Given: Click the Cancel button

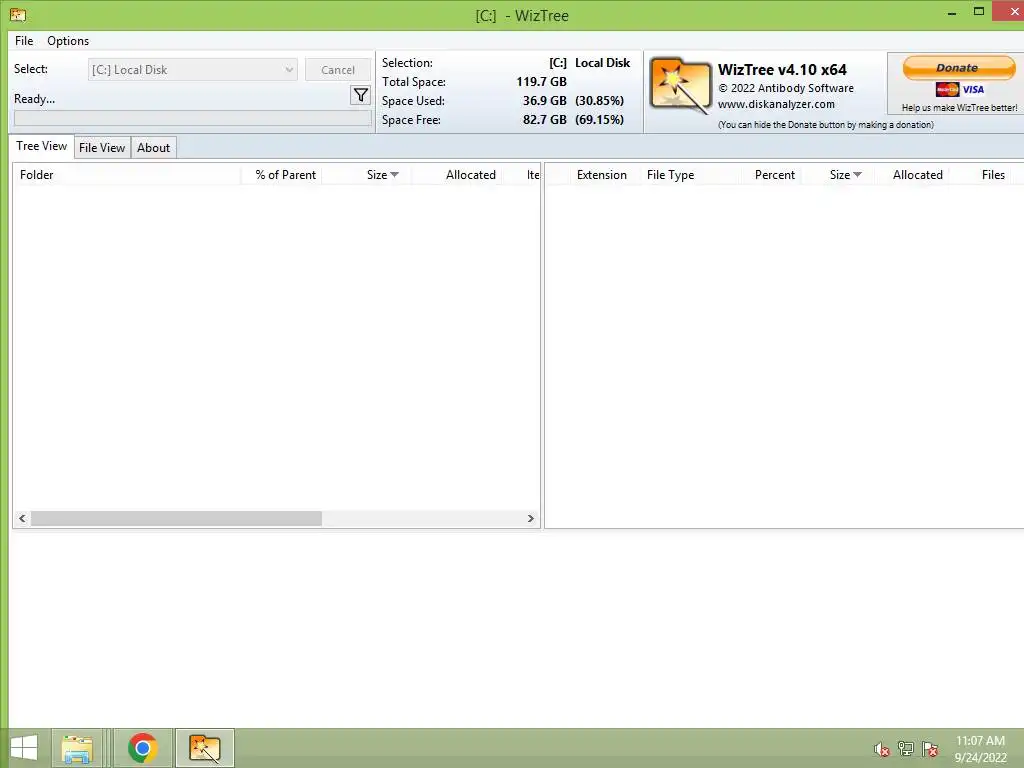Looking at the screenshot, I should pyautogui.click(x=338, y=70).
